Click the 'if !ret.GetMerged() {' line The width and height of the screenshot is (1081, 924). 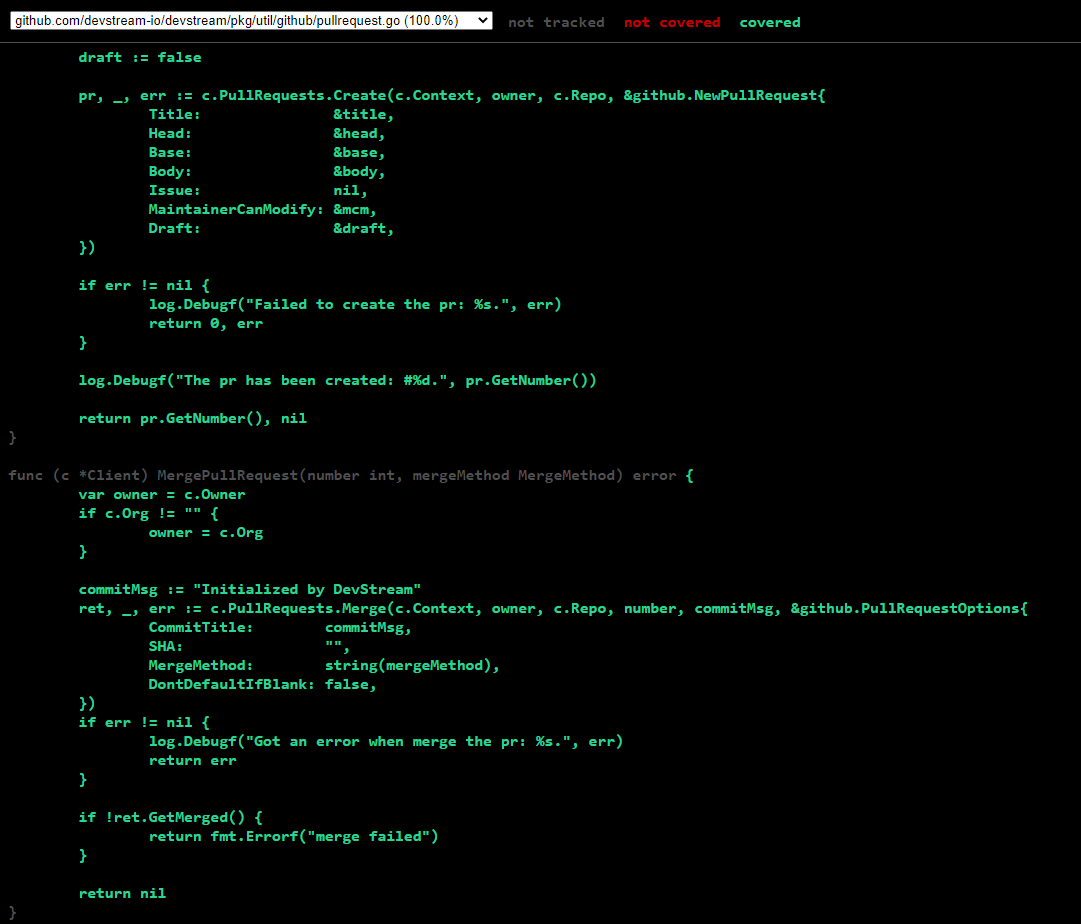[170, 817]
